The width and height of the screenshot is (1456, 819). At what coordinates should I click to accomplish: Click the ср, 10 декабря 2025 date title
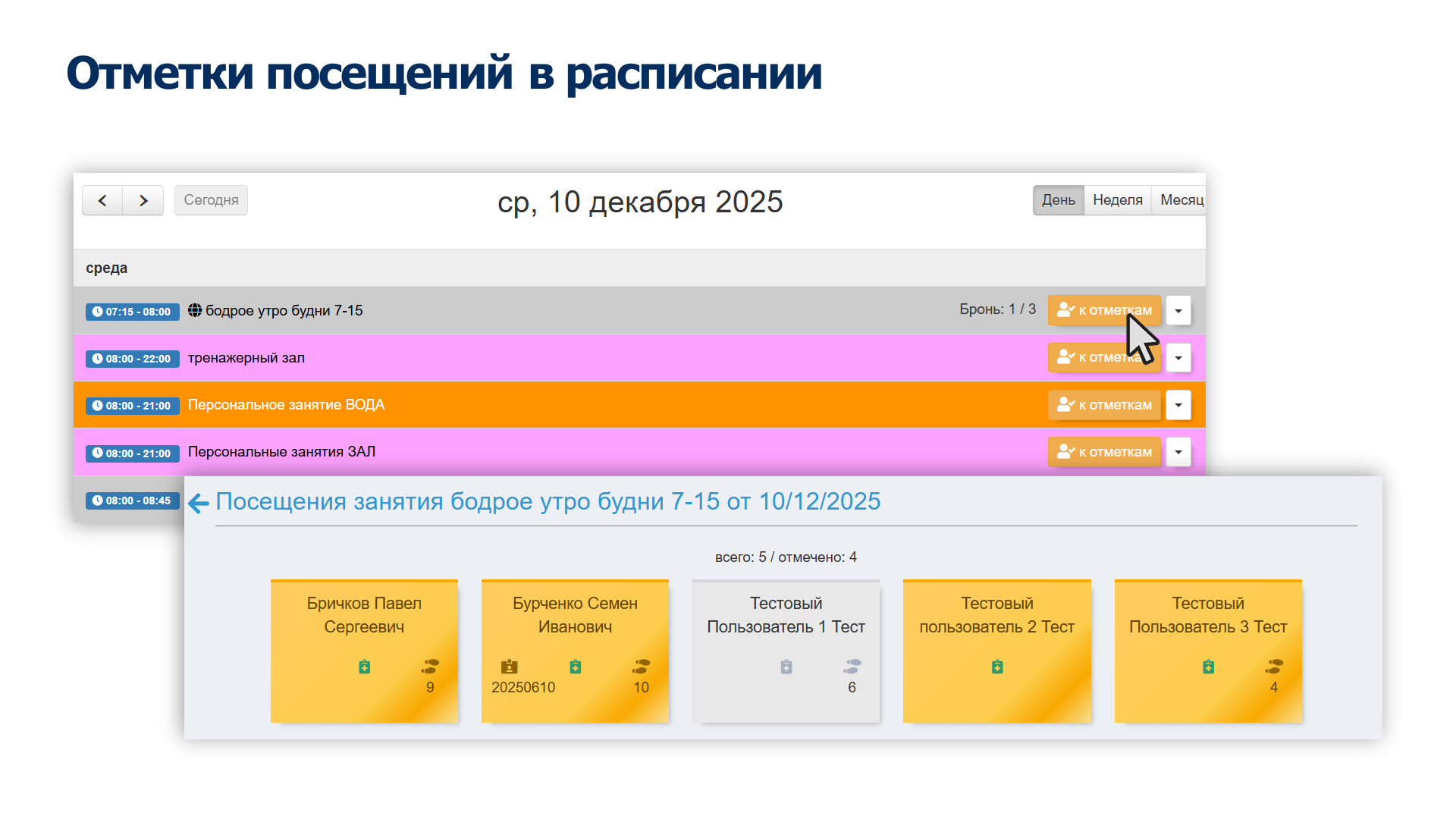pyautogui.click(x=640, y=202)
